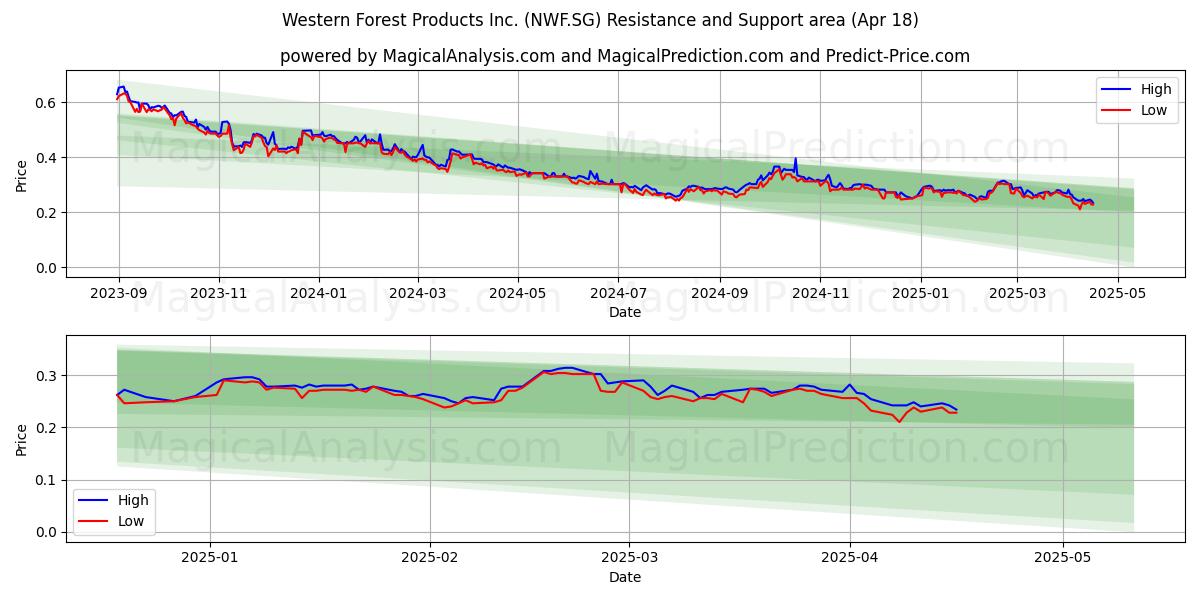Click the '0.4' y-axis tick of the top chart
Viewport: 1200px width, 600px height.
click(48, 158)
